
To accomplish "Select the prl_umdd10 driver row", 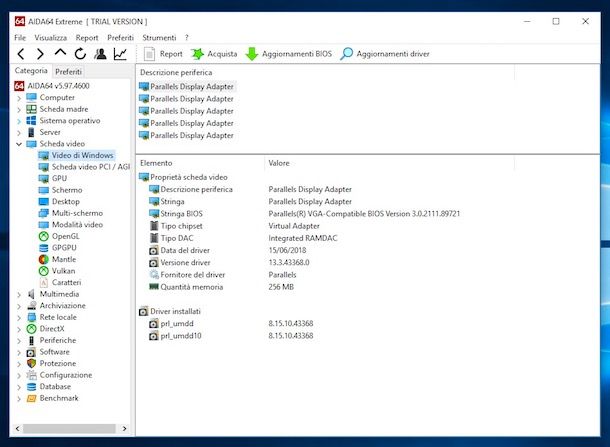I will (x=231, y=336).
